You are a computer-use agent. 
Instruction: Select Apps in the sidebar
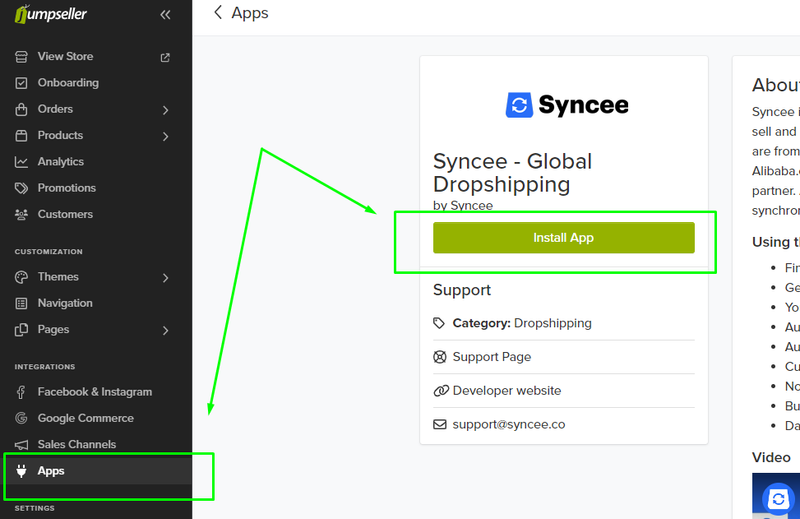96,471
